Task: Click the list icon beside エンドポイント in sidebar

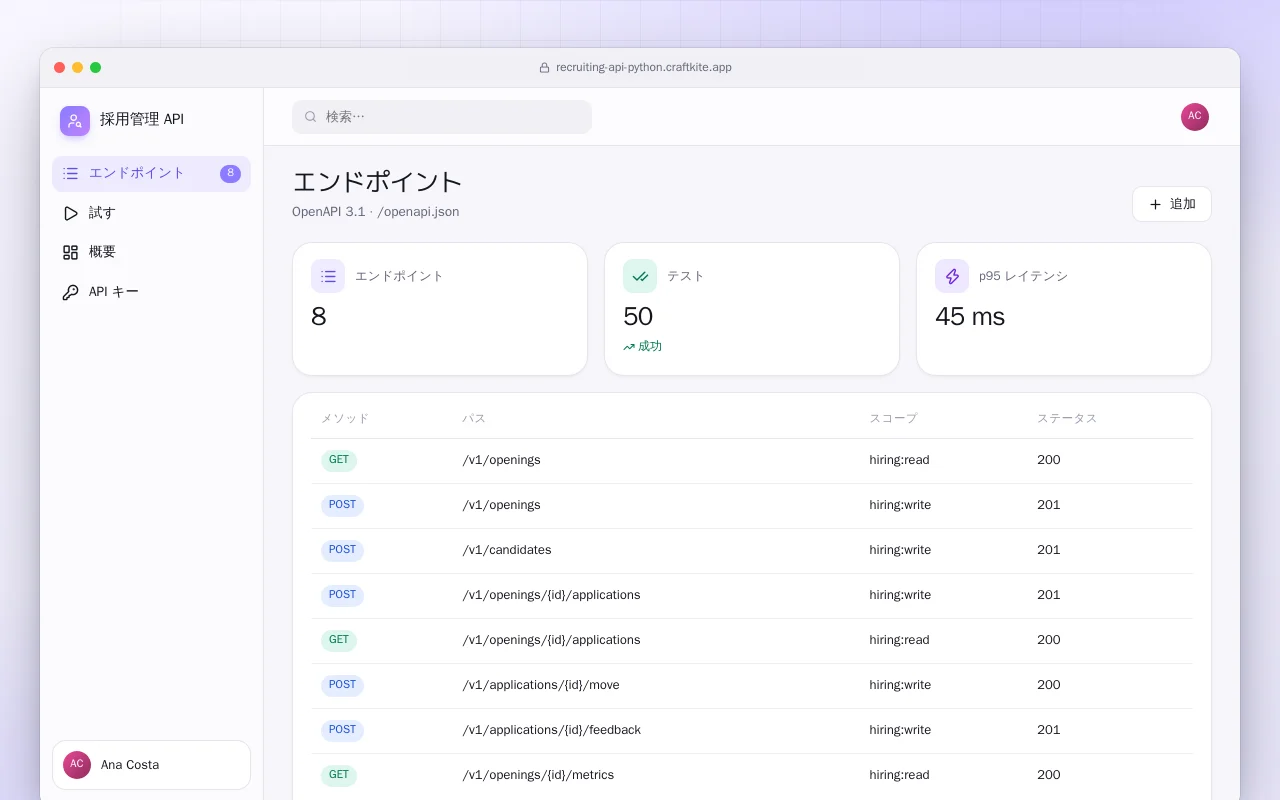Action: coord(70,173)
